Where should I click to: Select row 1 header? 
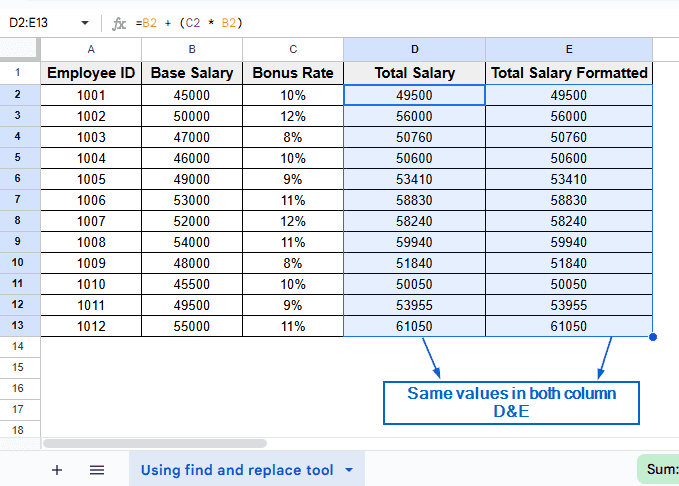pos(18,72)
